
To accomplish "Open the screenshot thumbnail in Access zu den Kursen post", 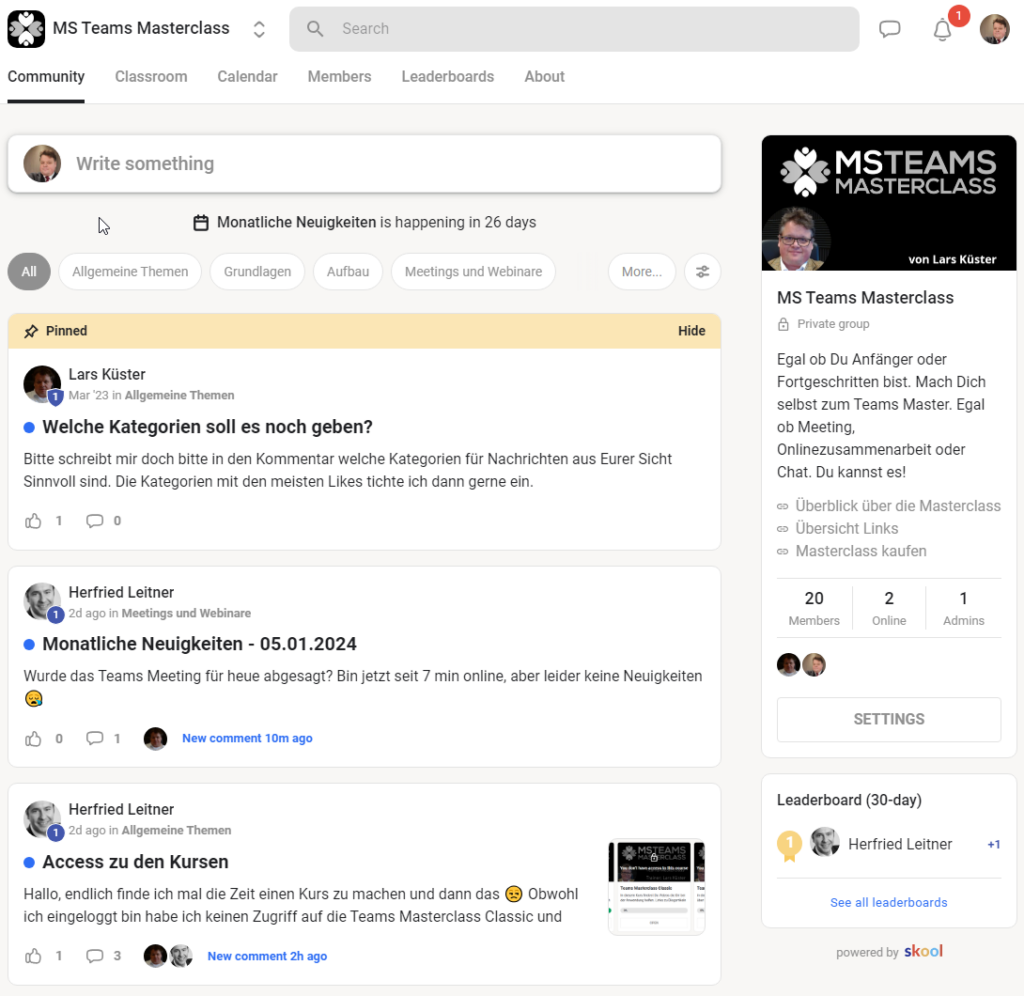I will click(656, 887).
